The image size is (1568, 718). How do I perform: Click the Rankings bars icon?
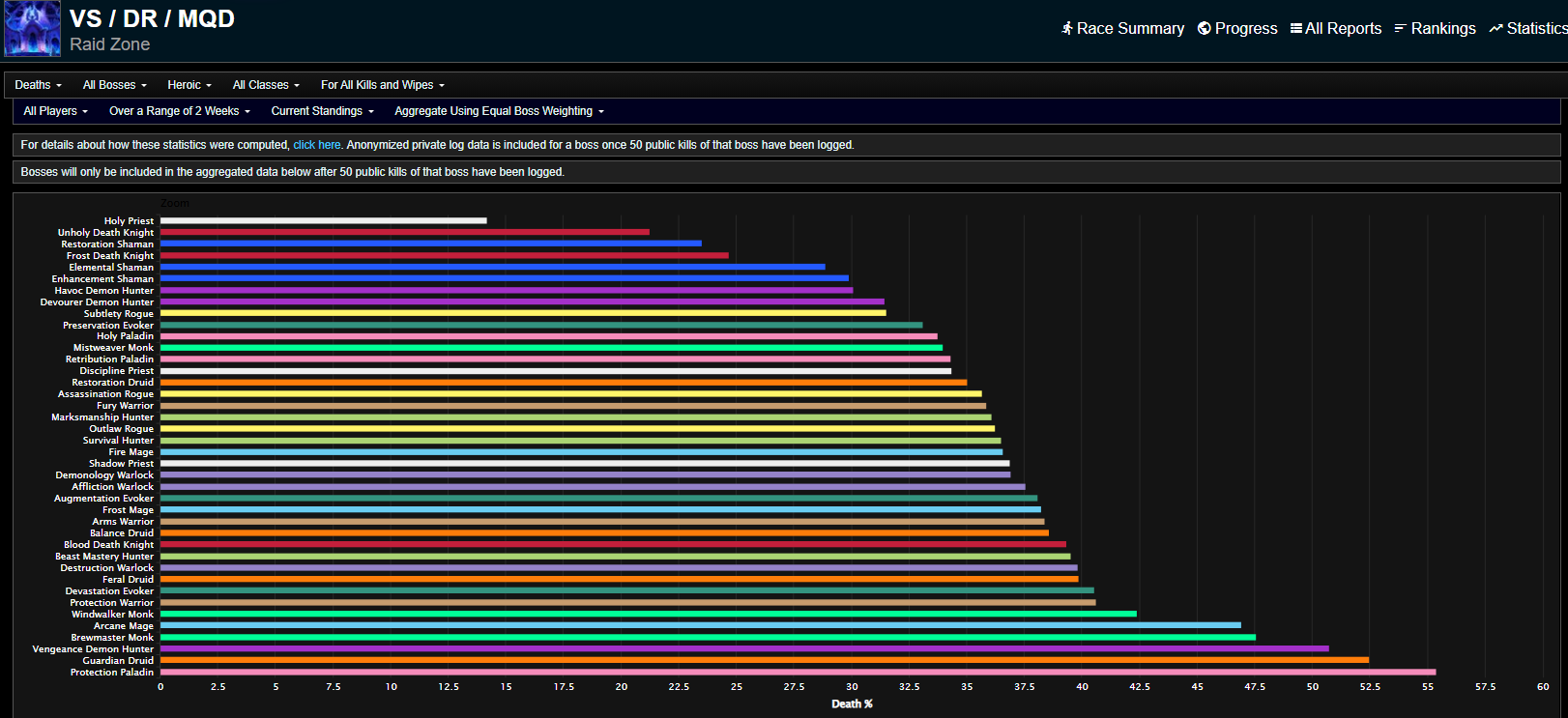(1400, 29)
